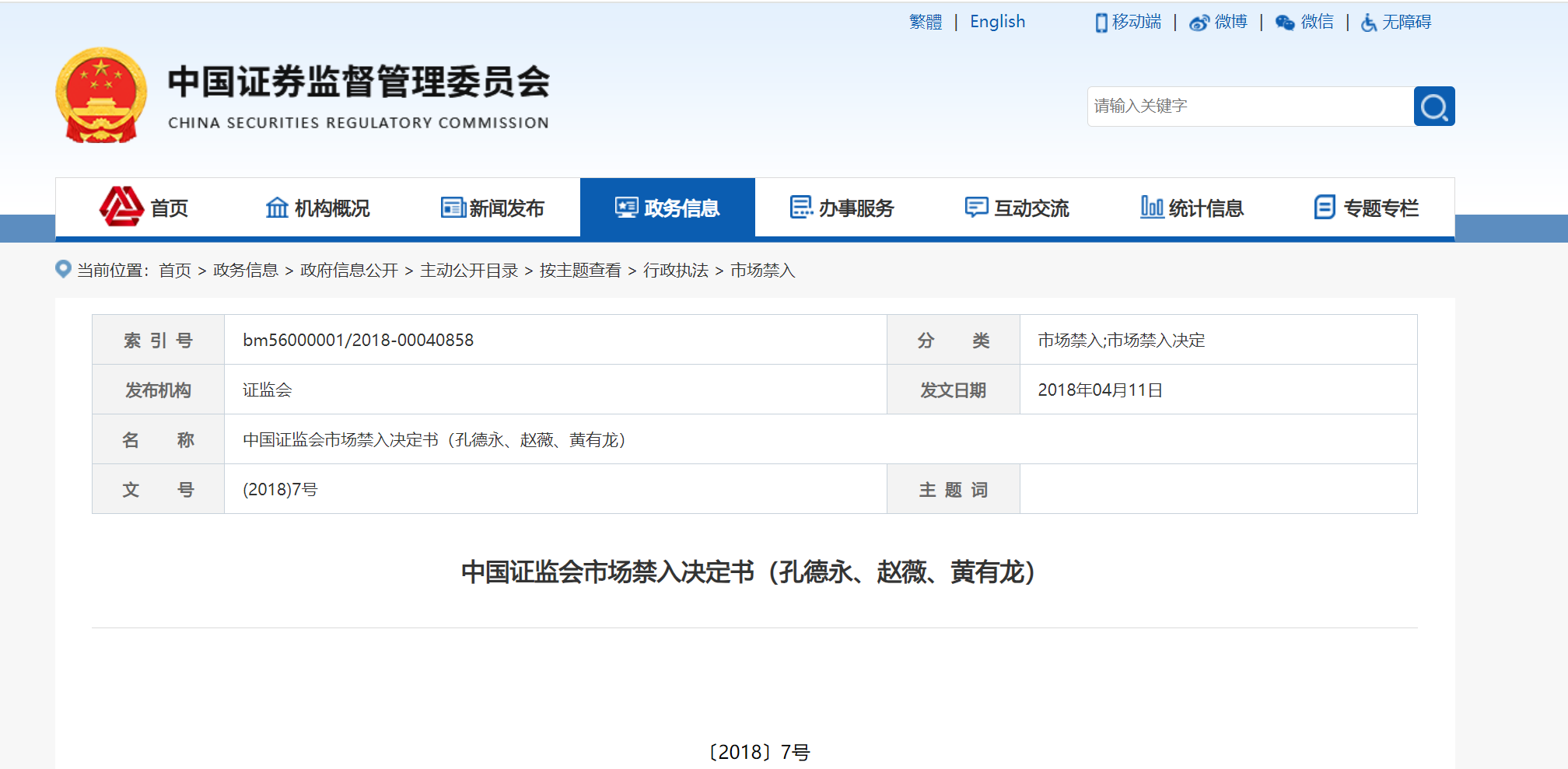
Task: Open the 统计信息 navigation tab
Action: [x=1192, y=208]
